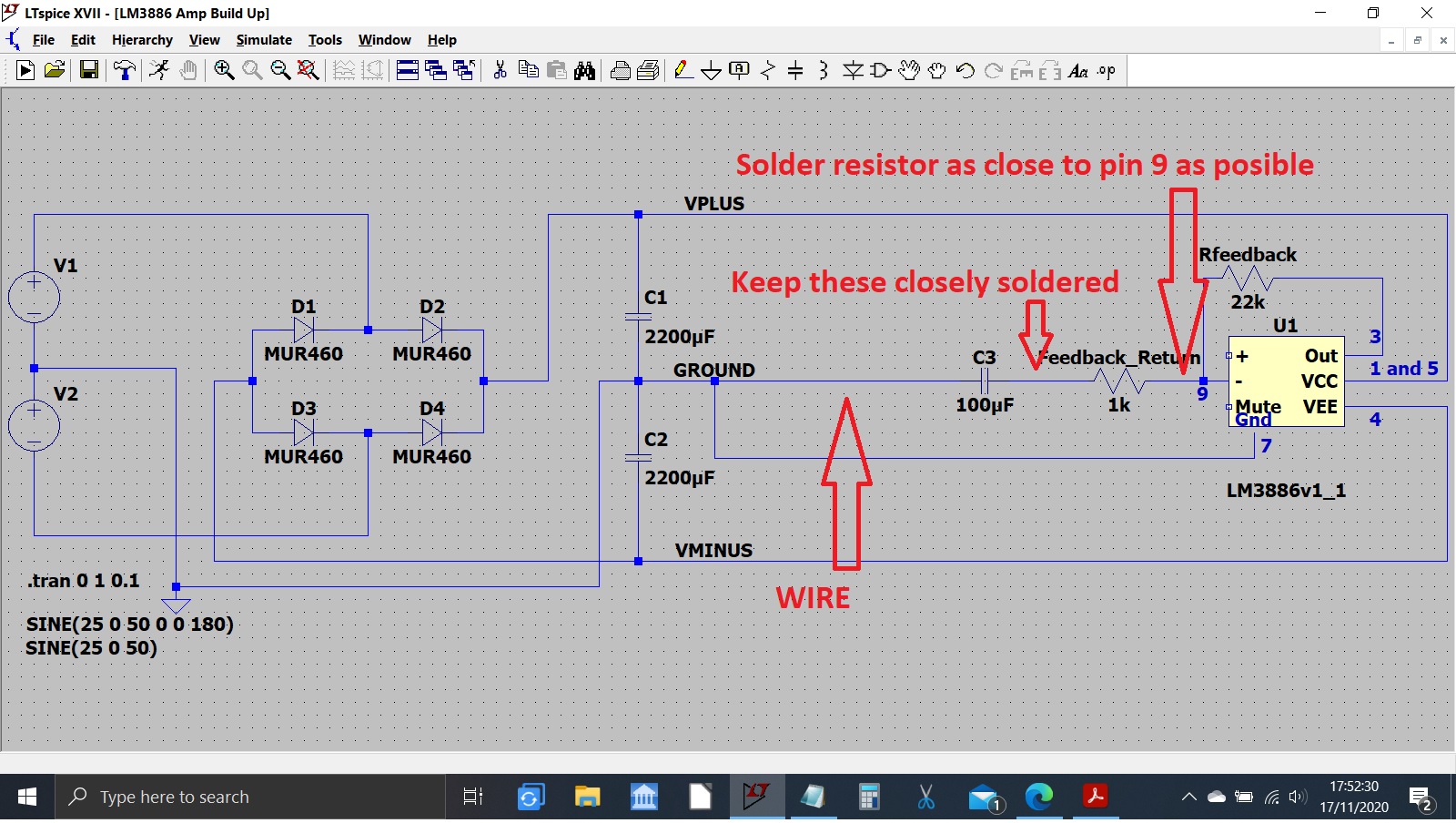
Task: Click the Close All Windows toolbar icon
Action: click(464, 70)
